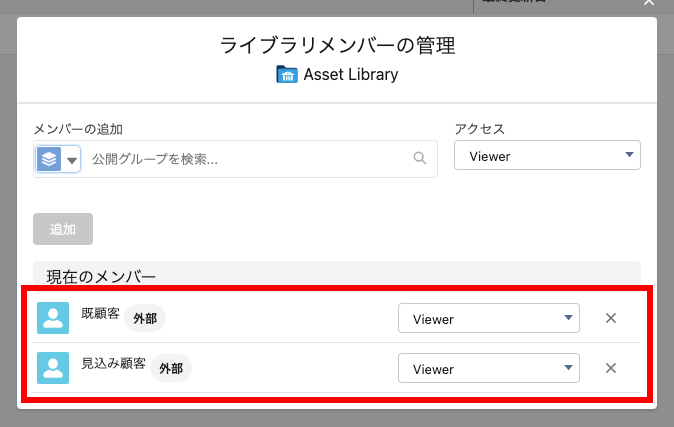Click the public group member type icon
674x427 pixels.
[49, 159]
